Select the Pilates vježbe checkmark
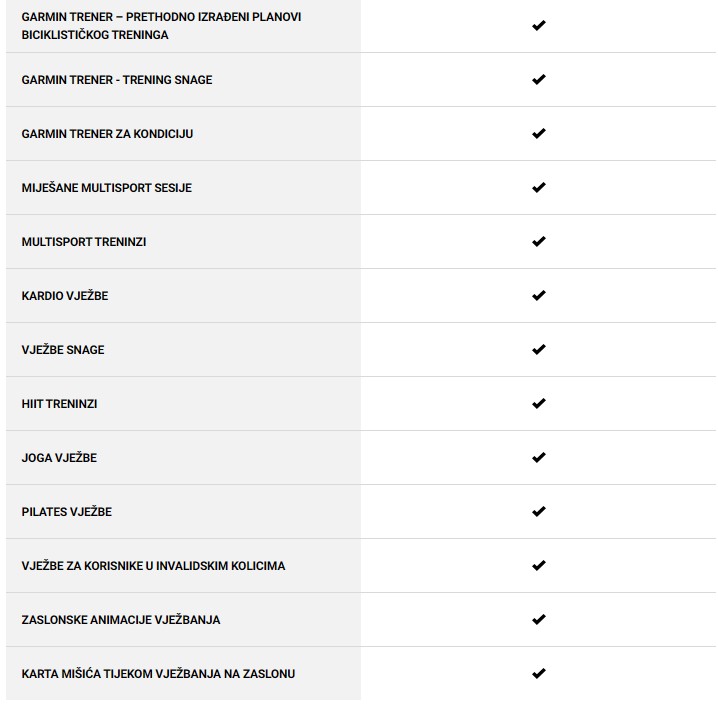Screen dimensions: 718x710 538,512
